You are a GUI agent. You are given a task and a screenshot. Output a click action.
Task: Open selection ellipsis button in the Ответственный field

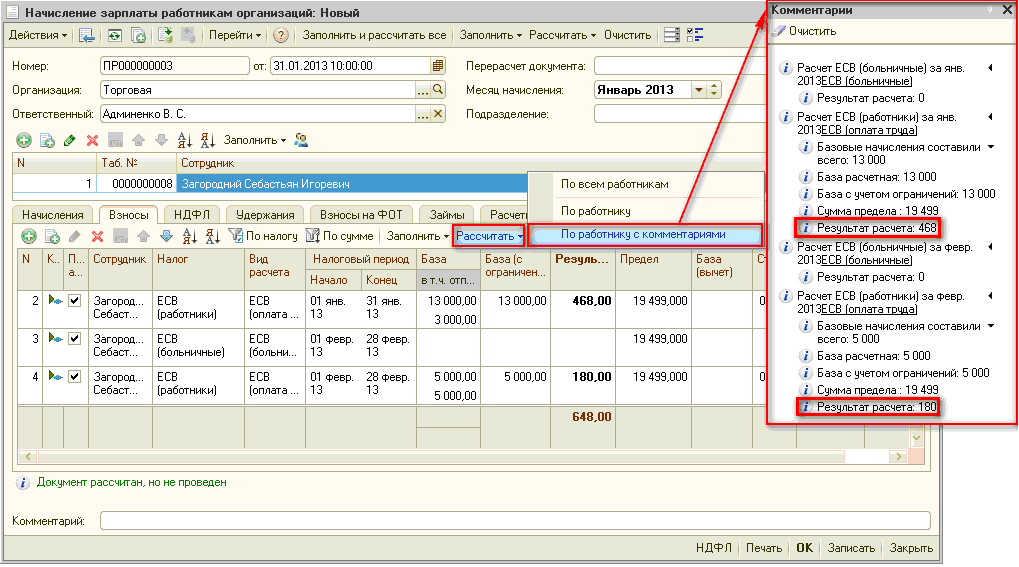point(423,114)
